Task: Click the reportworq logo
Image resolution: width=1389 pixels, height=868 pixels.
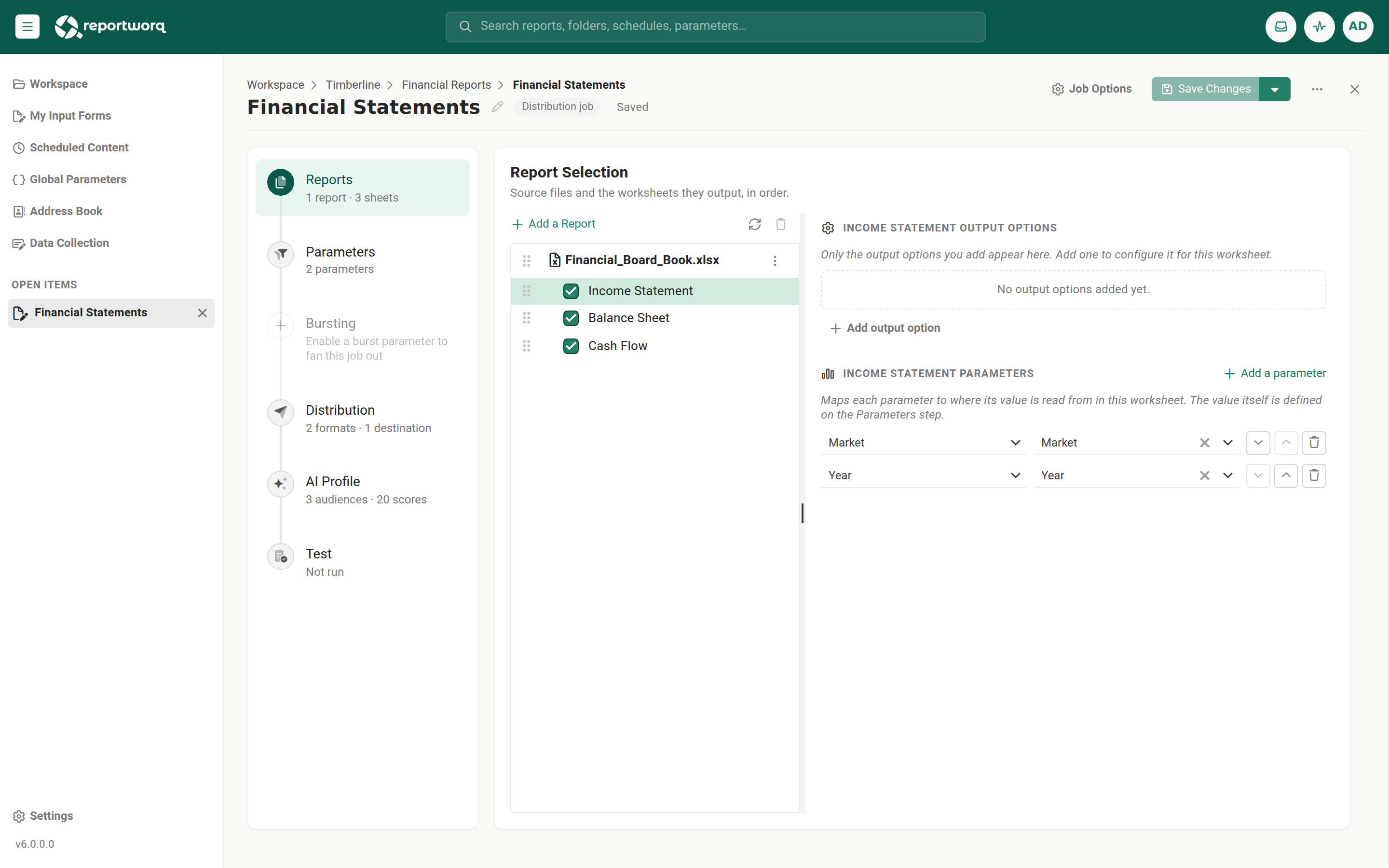Action: point(109,27)
